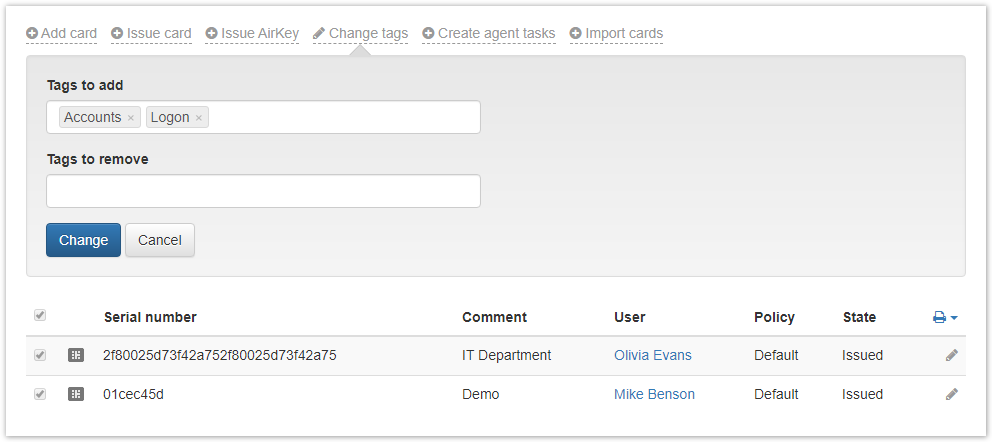Toggle the select-all checkbox in table header

point(40,315)
